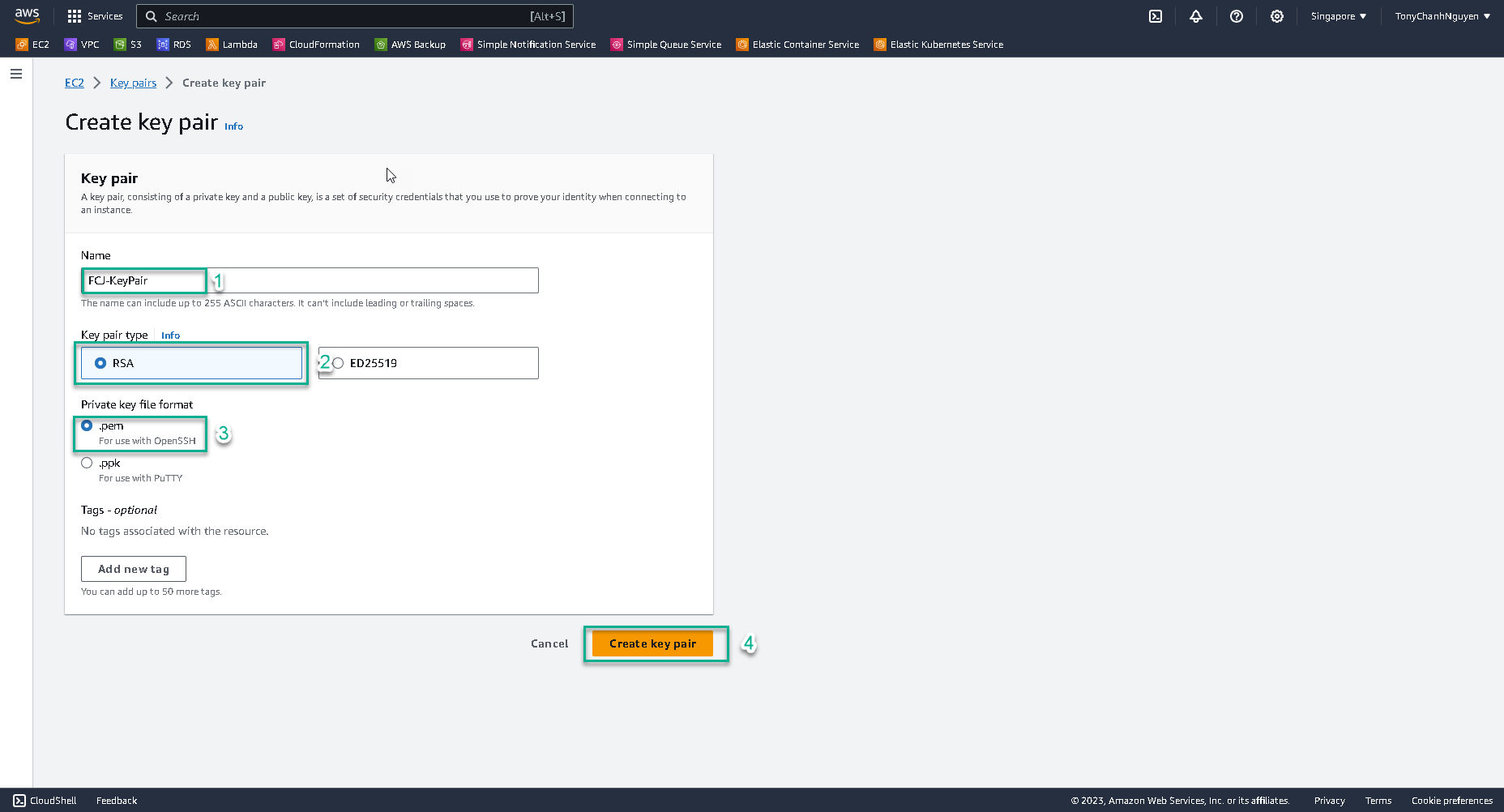The width and height of the screenshot is (1504, 812).
Task: Choose the .ppk private key format
Action: 87,463
